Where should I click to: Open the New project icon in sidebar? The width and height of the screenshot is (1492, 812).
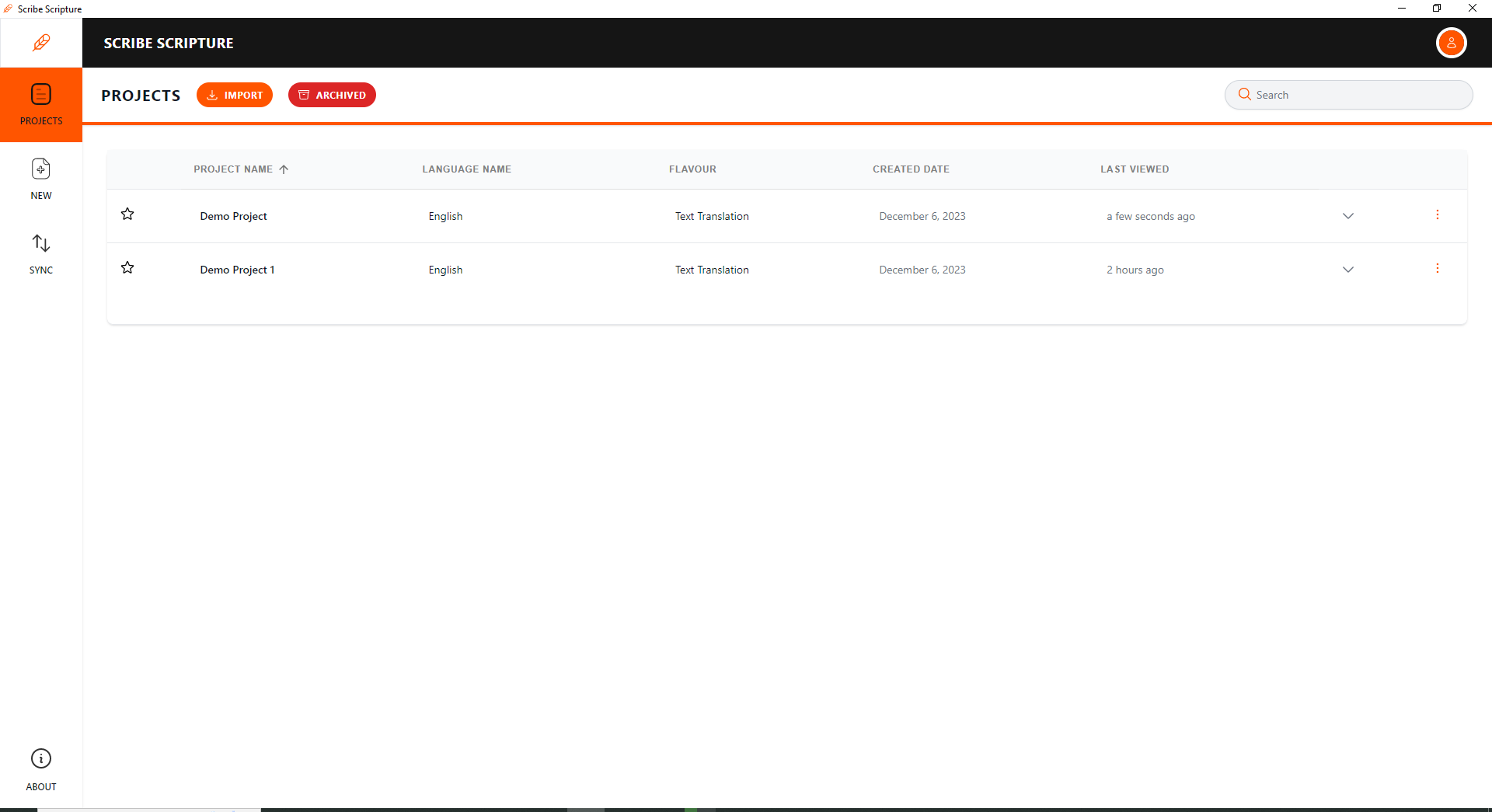coord(41,168)
